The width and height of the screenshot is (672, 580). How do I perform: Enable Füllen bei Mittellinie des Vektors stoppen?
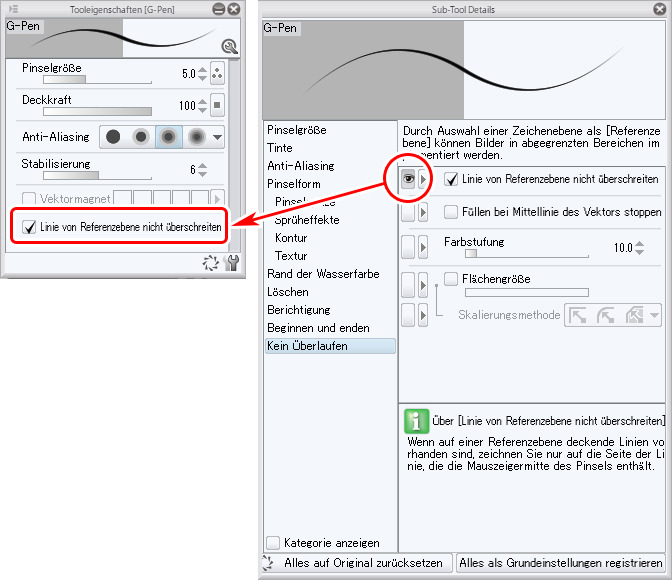pyautogui.click(x=451, y=212)
